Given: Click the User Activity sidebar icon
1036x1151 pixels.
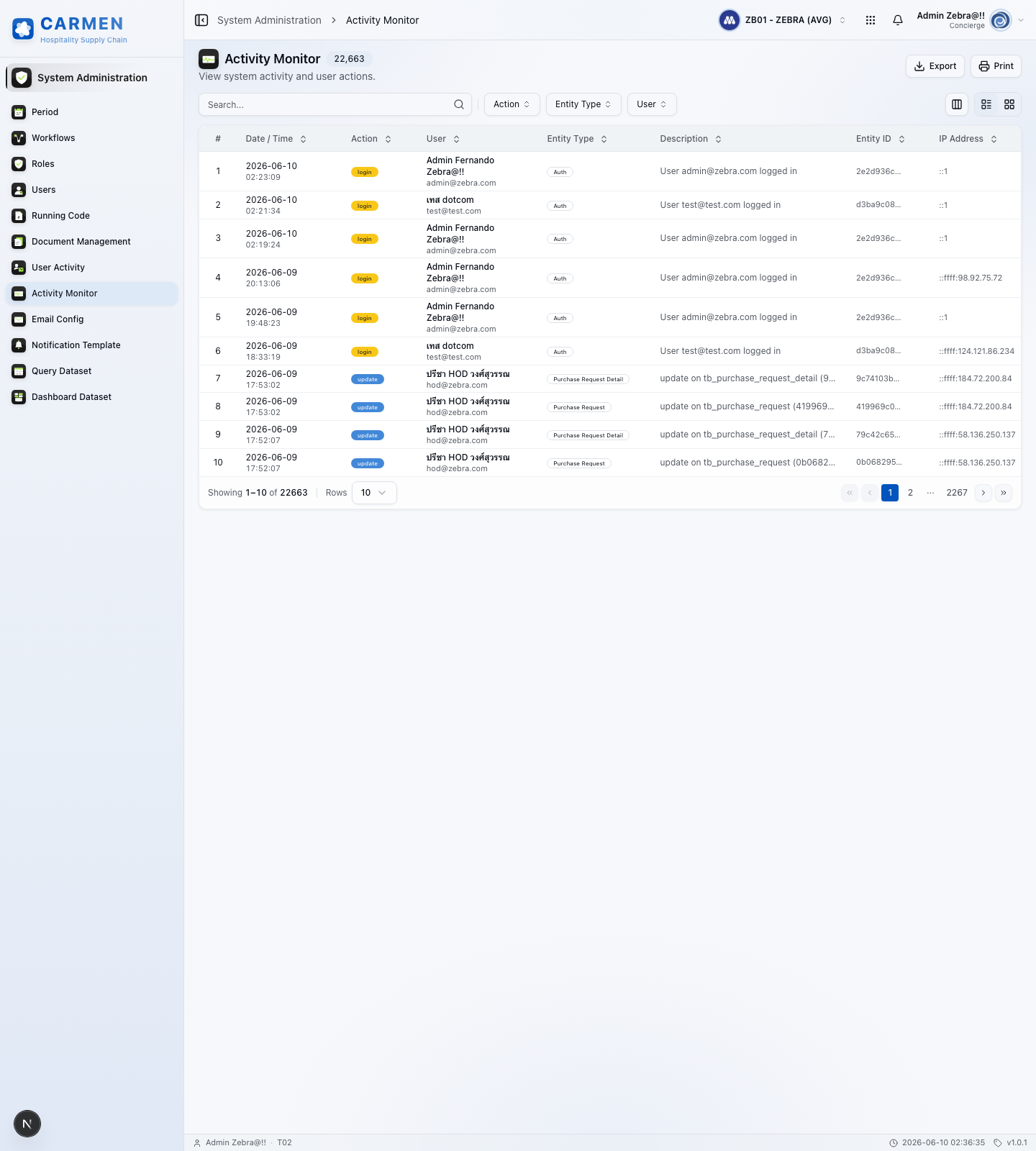Looking at the screenshot, I should coord(19,268).
